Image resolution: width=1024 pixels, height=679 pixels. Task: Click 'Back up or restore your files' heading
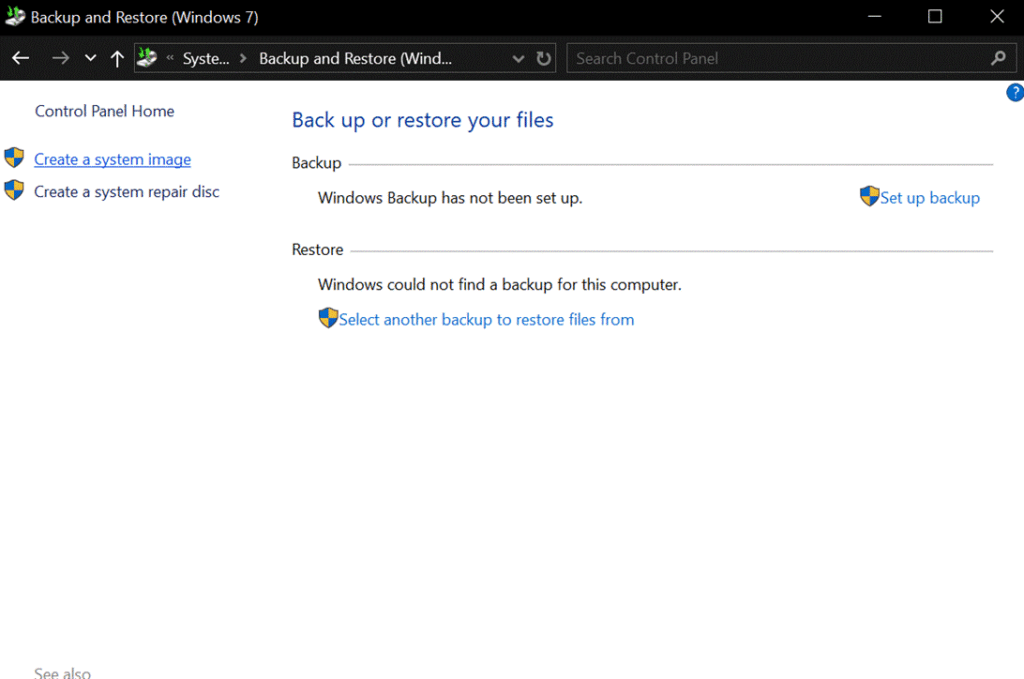(423, 120)
